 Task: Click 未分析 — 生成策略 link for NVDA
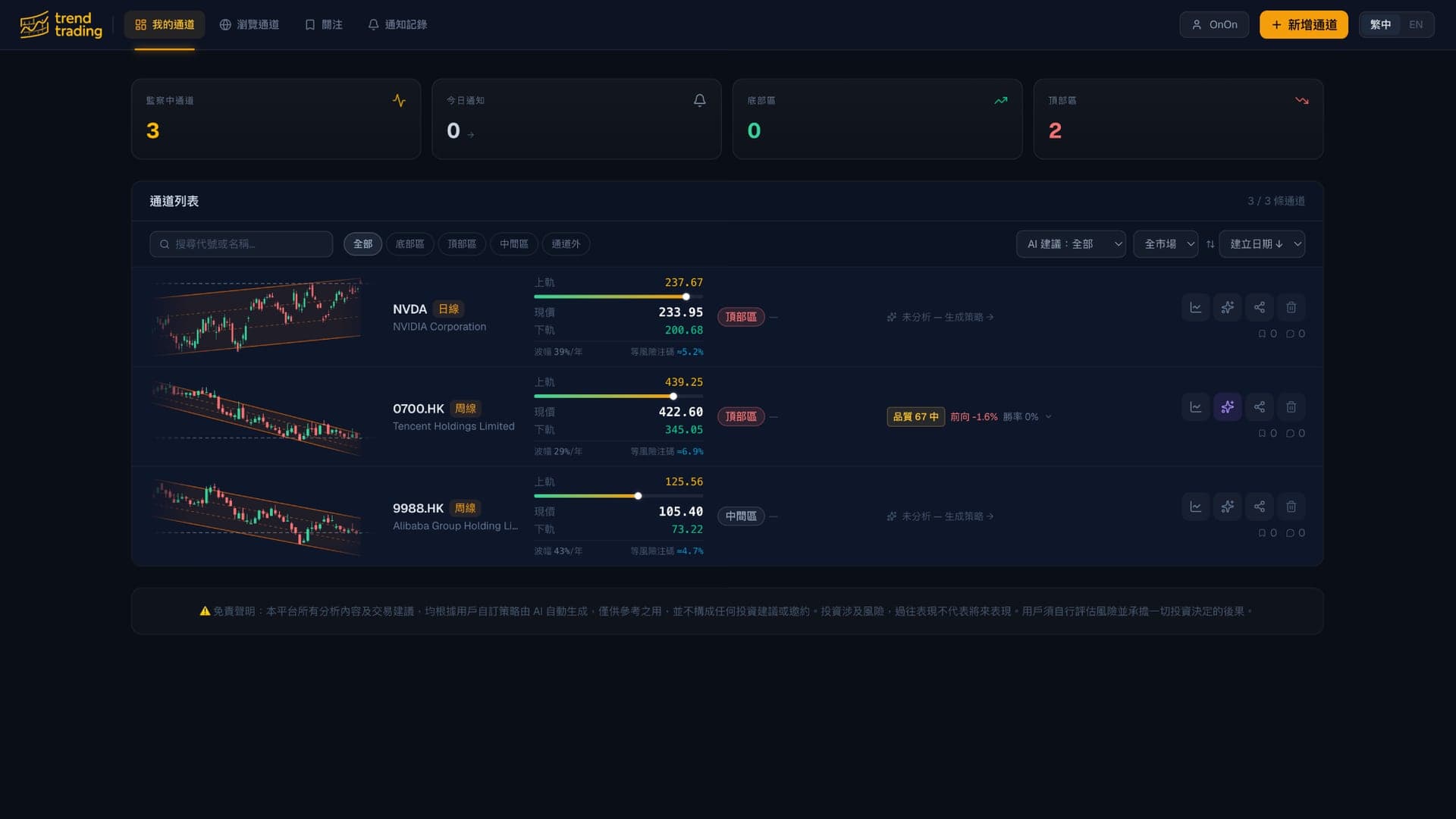coord(940,317)
